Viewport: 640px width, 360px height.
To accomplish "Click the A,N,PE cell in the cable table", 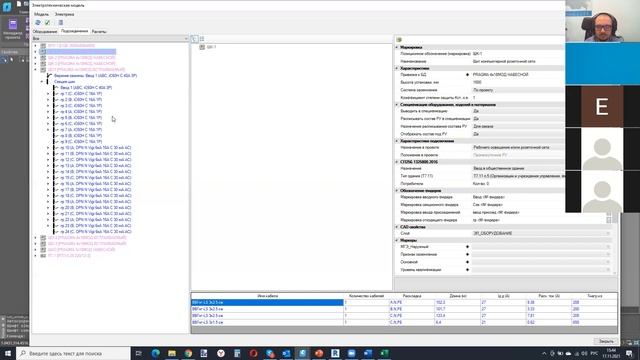I will [x=411, y=302].
